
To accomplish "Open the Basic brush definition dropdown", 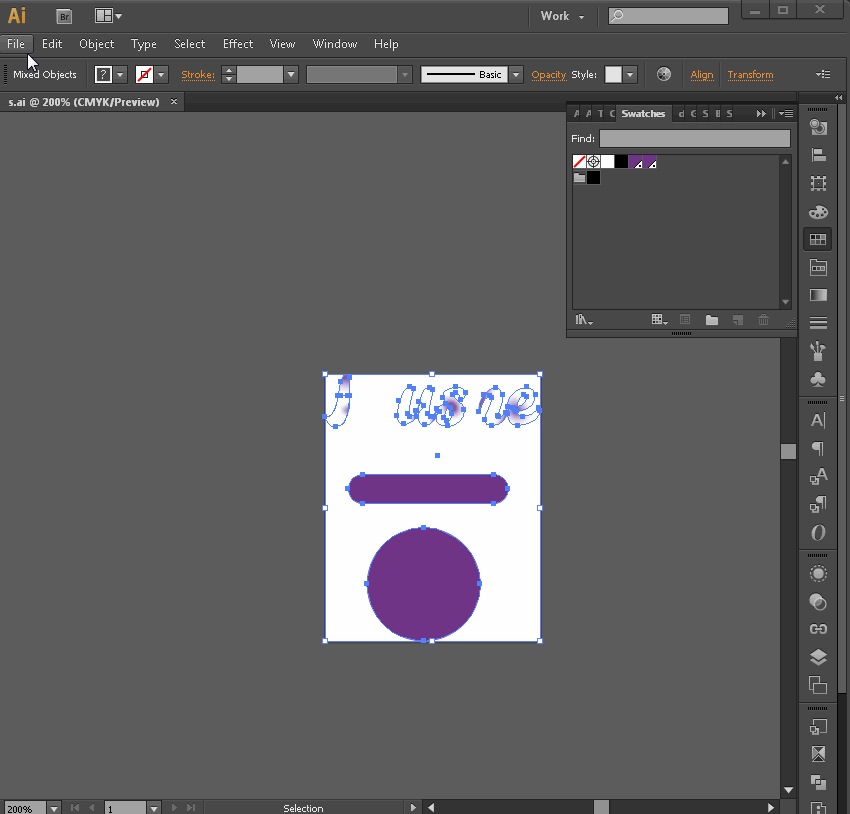I will pyautogui.click(x=516, y=75).
